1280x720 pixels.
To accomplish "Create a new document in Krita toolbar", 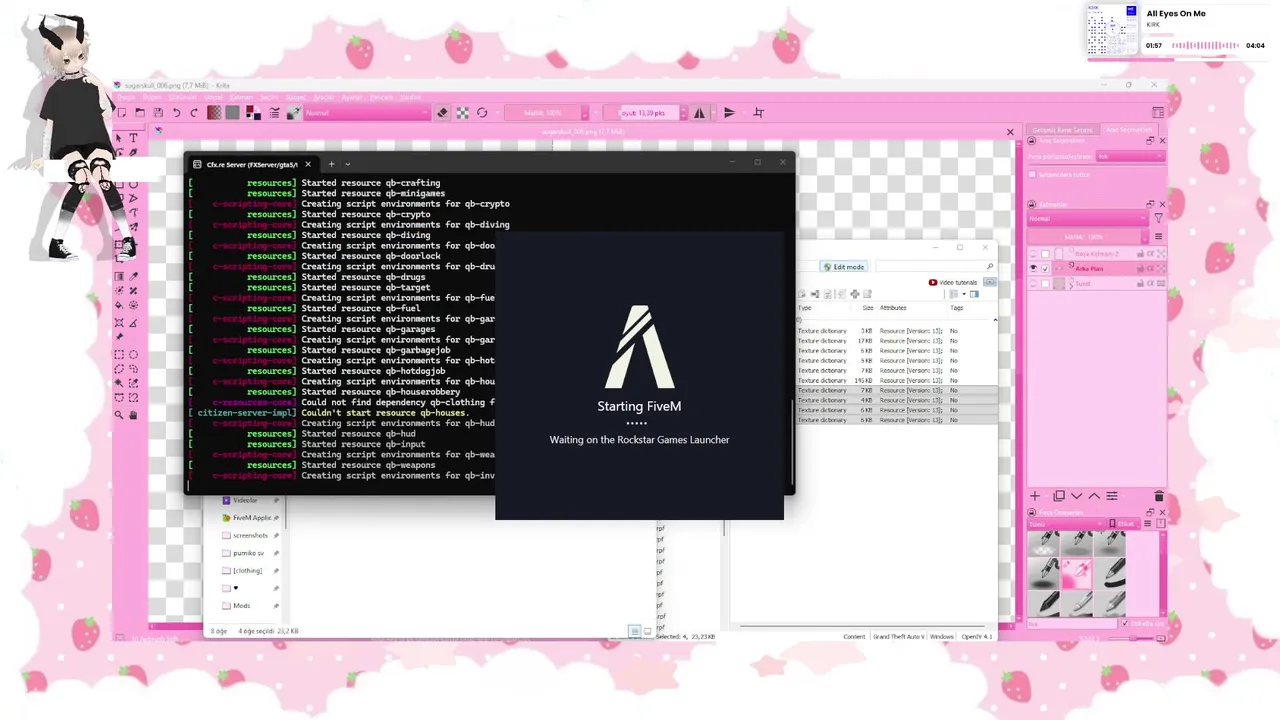I will (x=122, y=112).
